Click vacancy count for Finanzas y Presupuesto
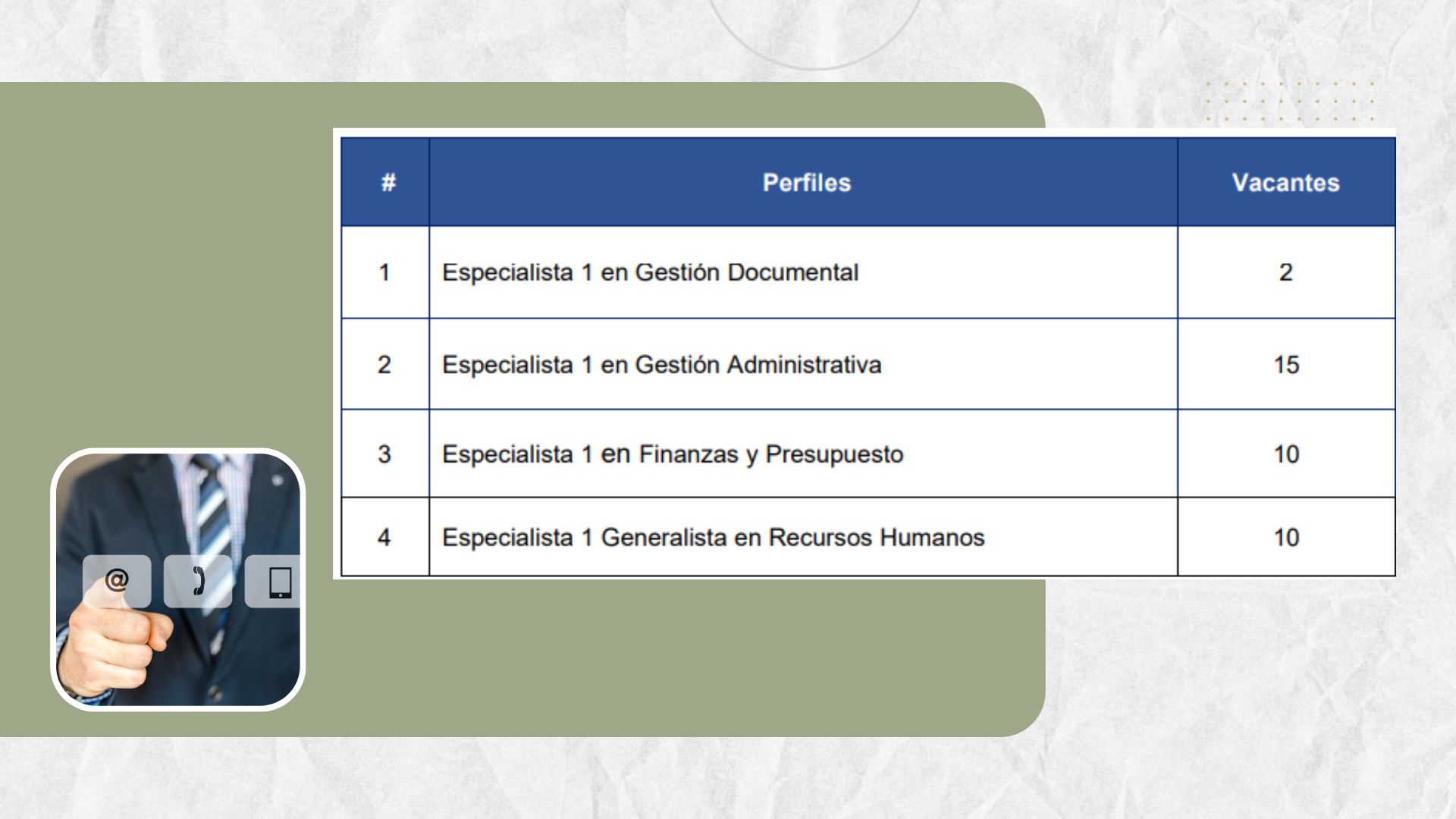Screen dimensions: 1456x819 click(x=1286, y=454)
